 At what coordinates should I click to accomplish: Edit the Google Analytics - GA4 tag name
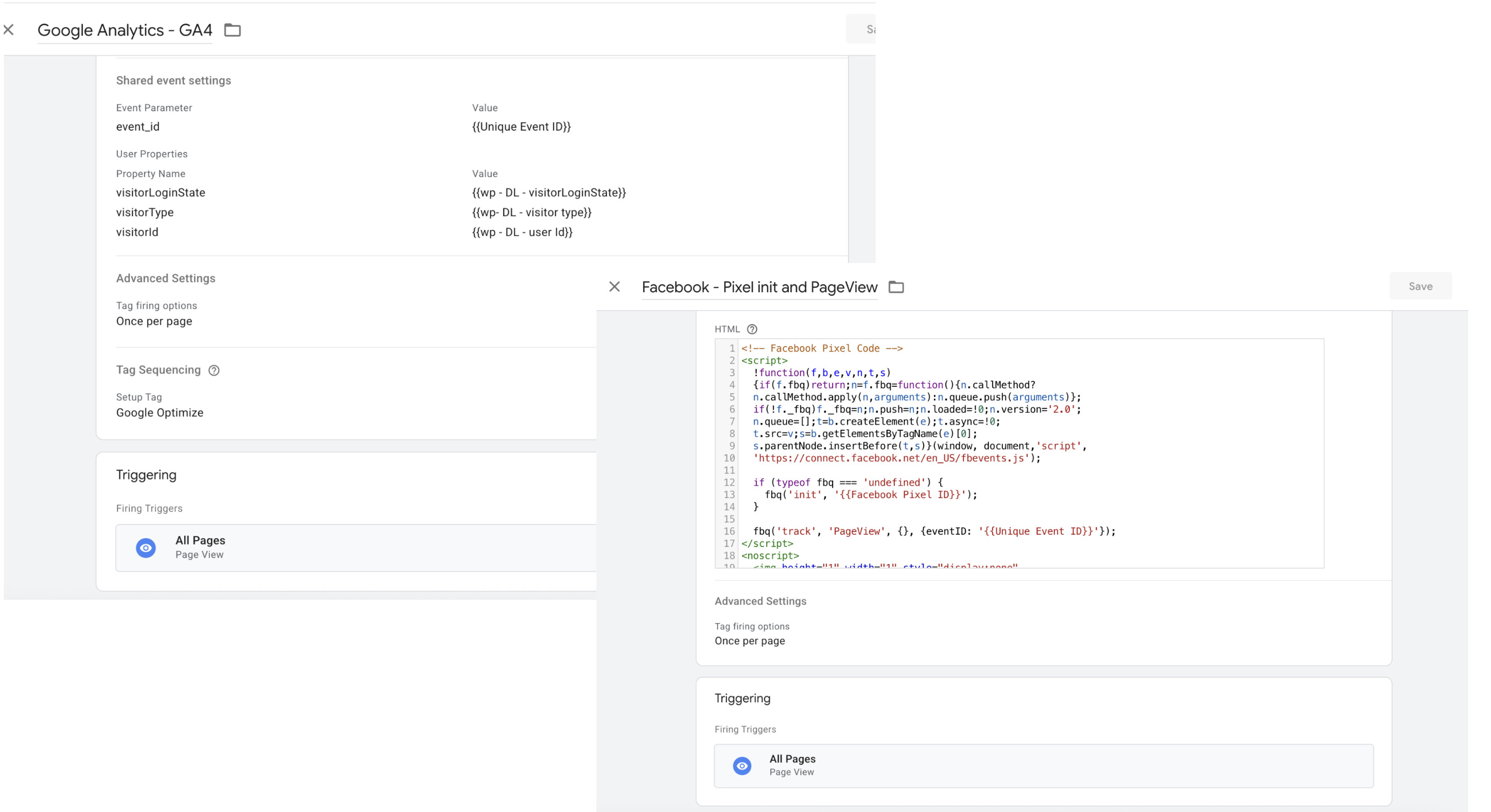(125, 30)
